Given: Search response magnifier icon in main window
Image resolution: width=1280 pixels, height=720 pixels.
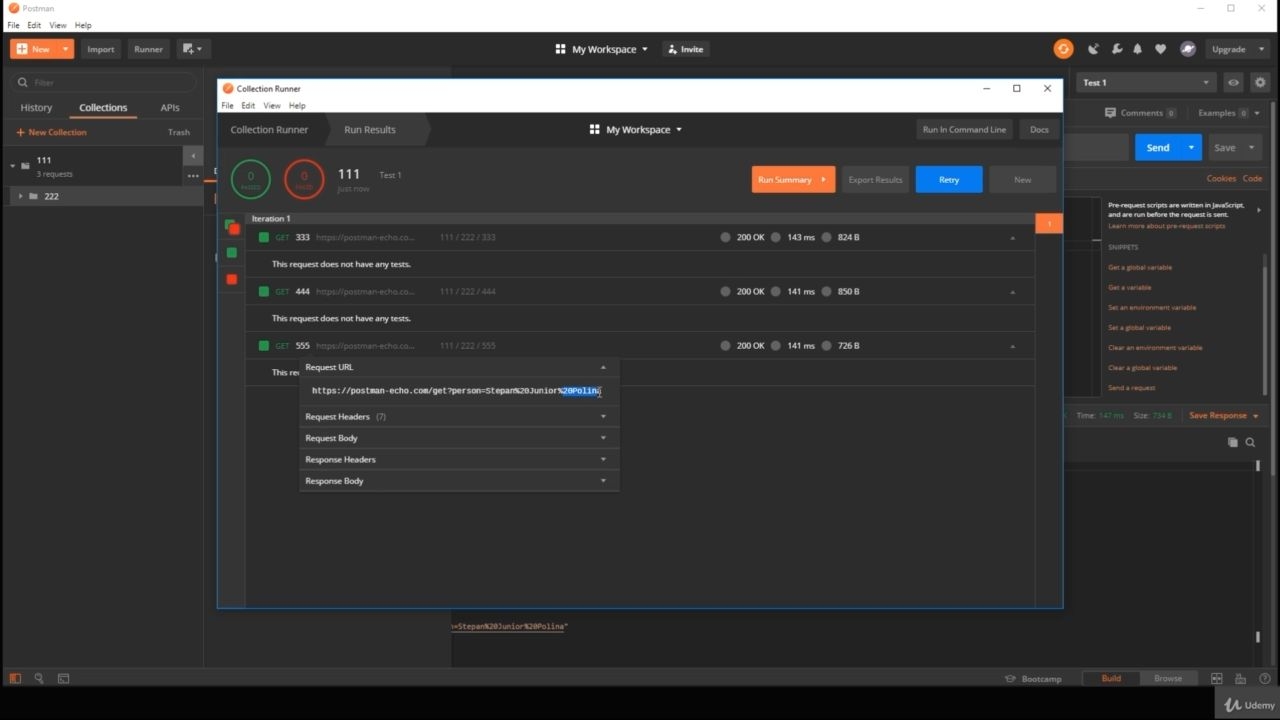Looking at the screenshot, I should [1250, 442].
